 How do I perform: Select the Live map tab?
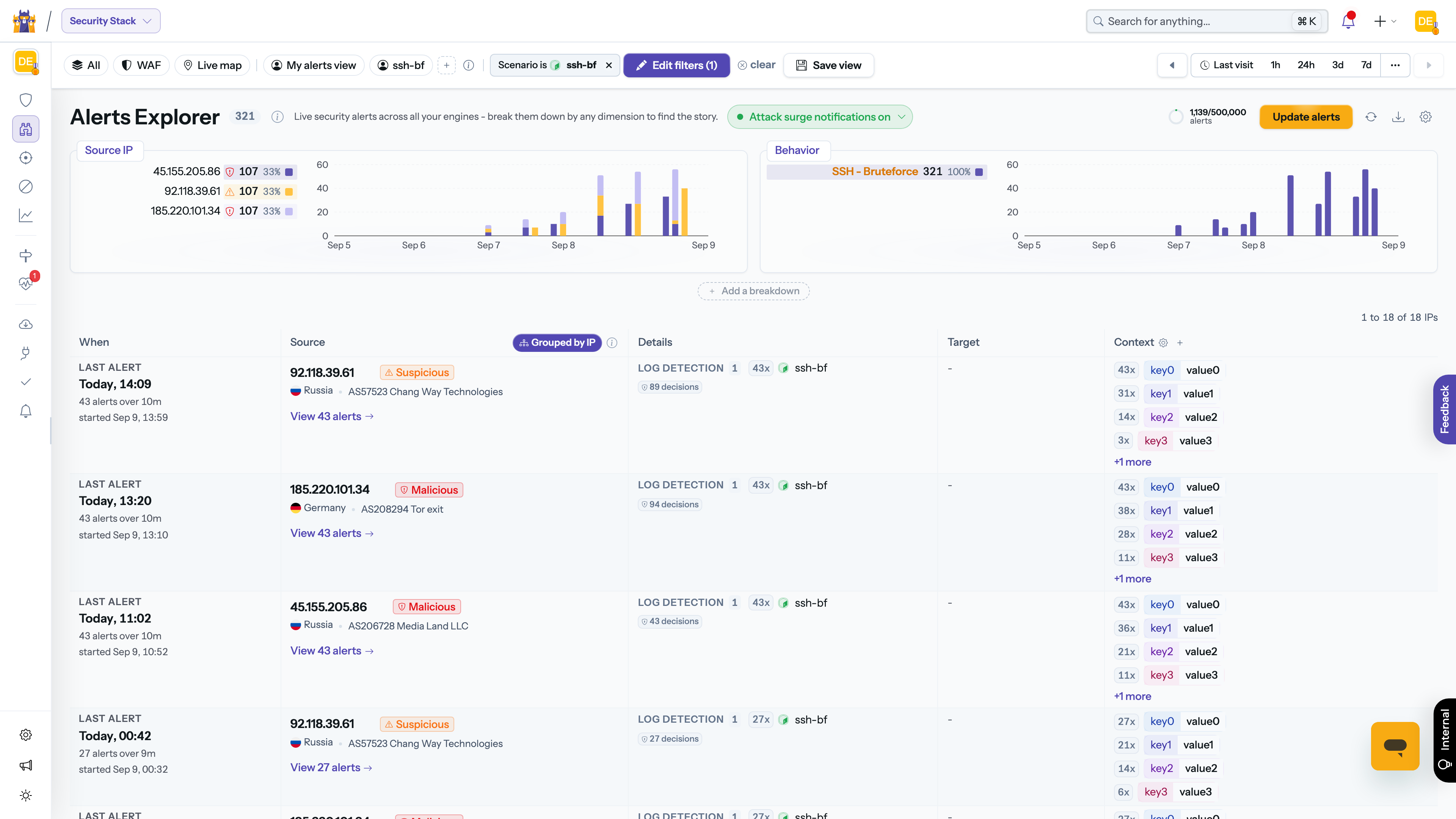click(212, 65)
